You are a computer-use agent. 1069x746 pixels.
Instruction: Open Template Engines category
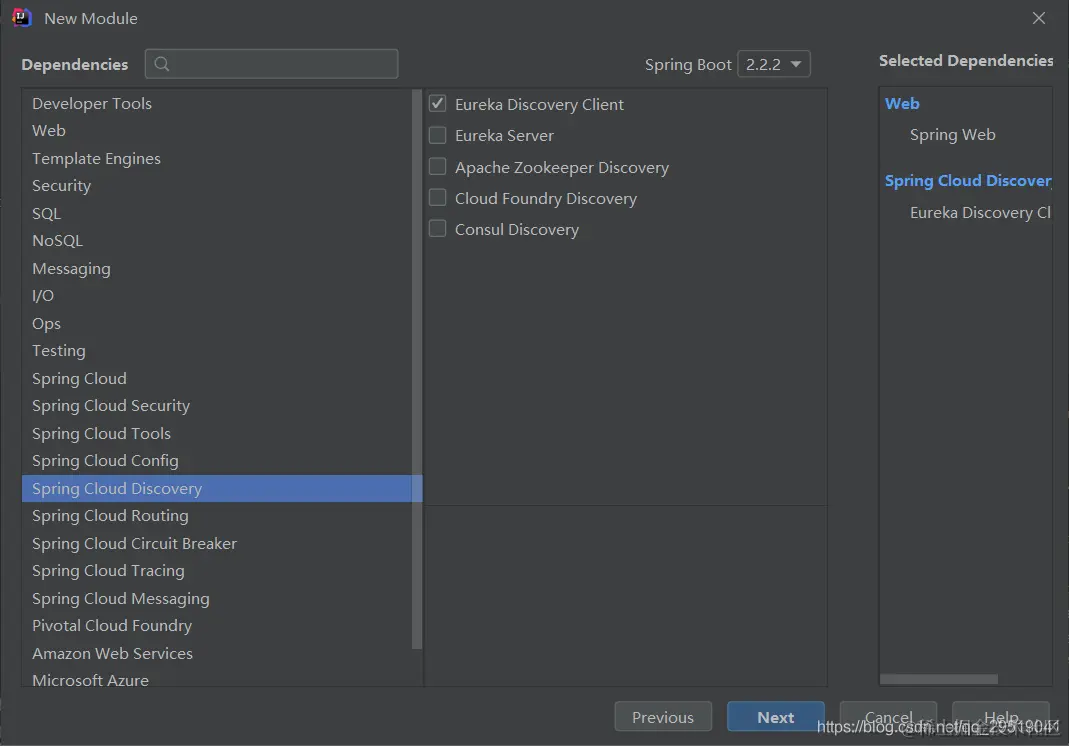[217, 158]
